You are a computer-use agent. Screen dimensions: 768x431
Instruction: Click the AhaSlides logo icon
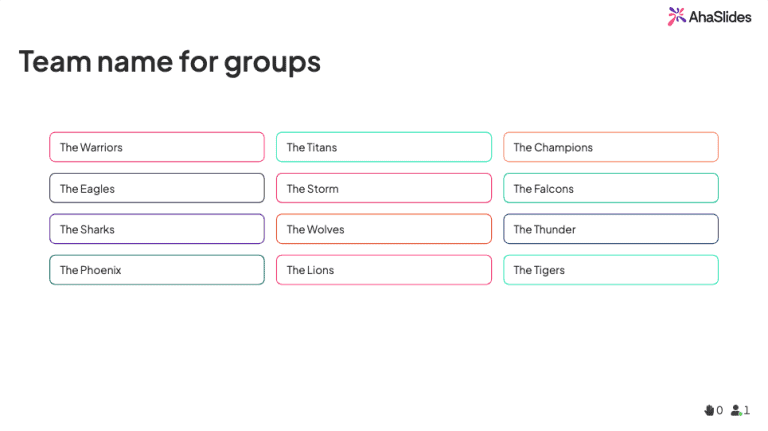click(677, 15)
